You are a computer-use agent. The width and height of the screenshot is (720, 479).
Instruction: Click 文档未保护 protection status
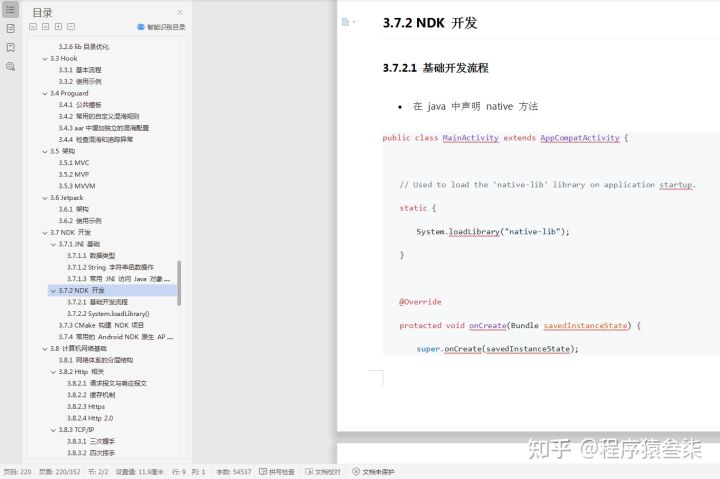tap(373, 472)
